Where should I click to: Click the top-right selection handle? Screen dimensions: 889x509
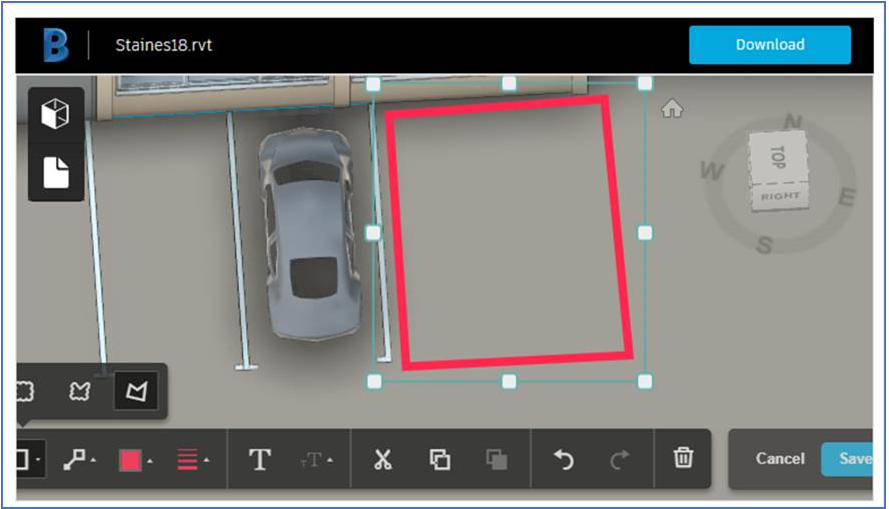click(645, 84)
